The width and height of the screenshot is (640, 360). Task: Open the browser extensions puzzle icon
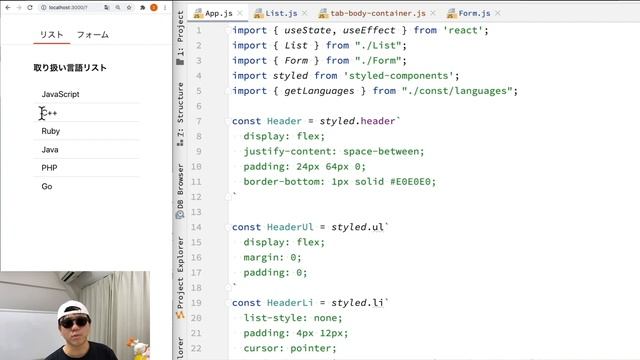click(142, 7)
